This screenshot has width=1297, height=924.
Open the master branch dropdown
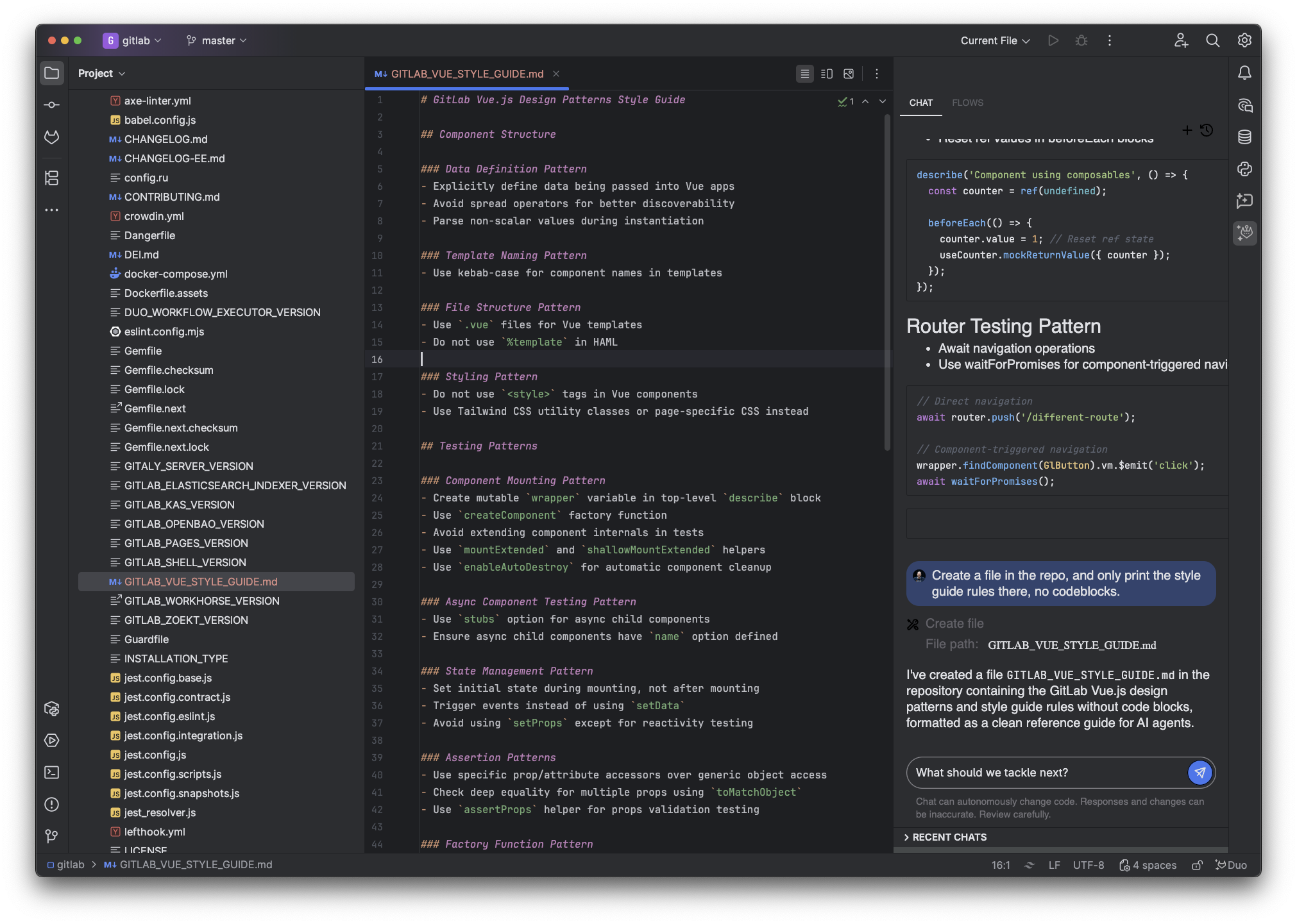point(216,40)
